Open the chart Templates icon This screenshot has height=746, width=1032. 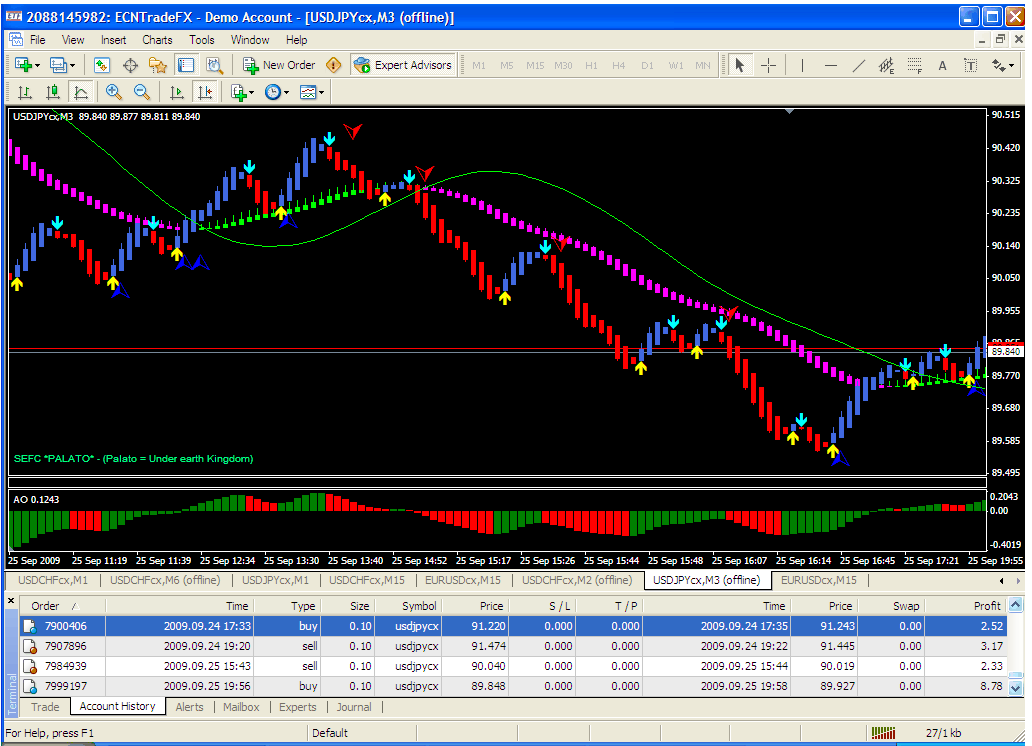tap(307, 92)
